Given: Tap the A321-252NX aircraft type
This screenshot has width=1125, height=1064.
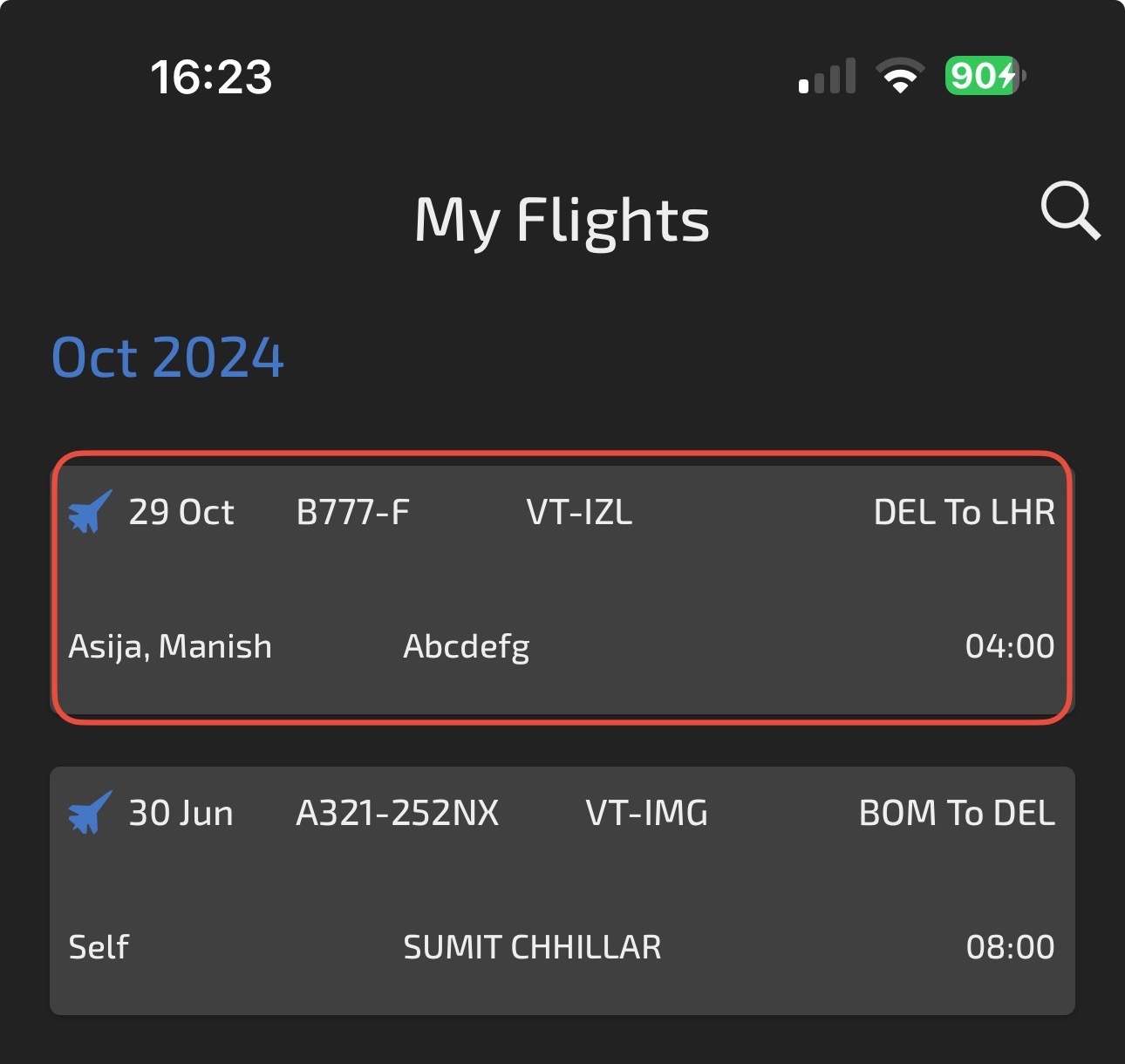Looking at the screenshot, I should point(398,813).
